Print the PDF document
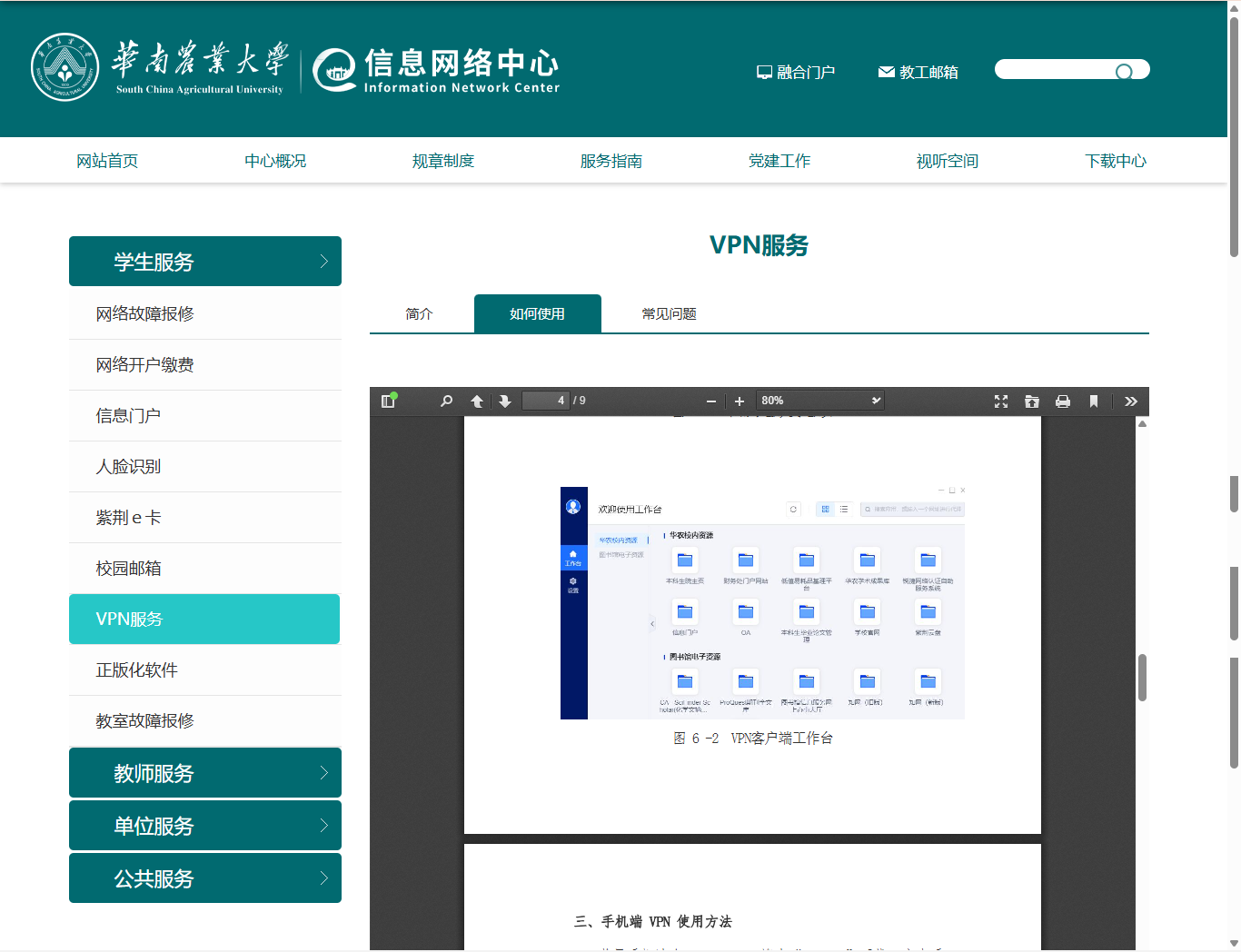This screenshot has height=952, width=1241. tap(1063, 402)
